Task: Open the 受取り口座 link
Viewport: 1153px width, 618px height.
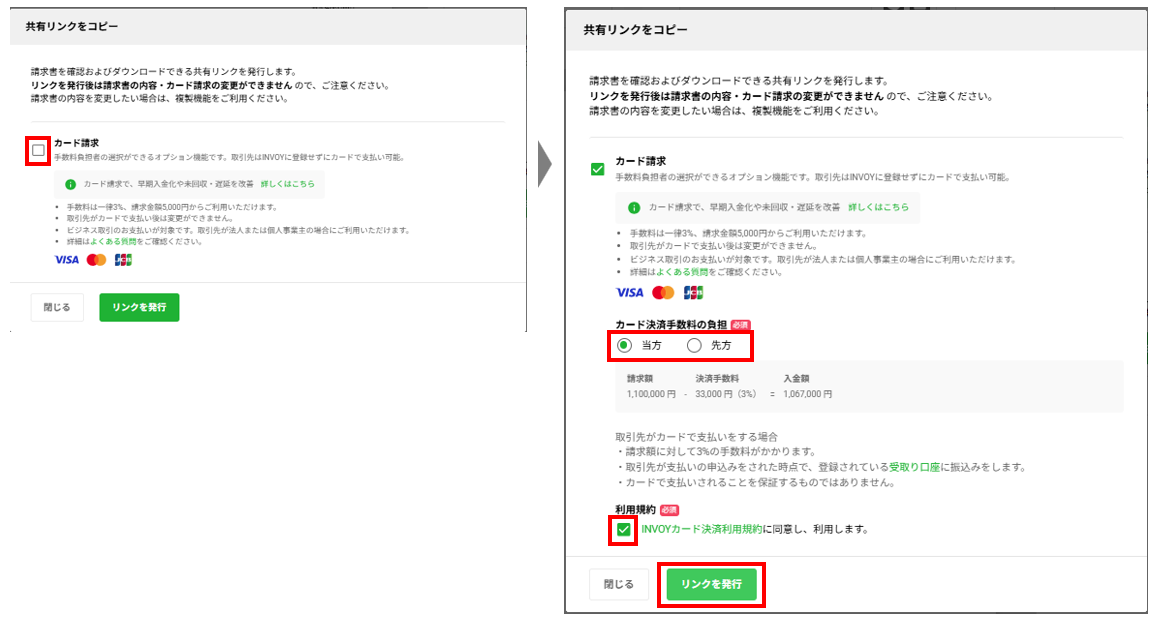Action: click(x=914, y=467)
